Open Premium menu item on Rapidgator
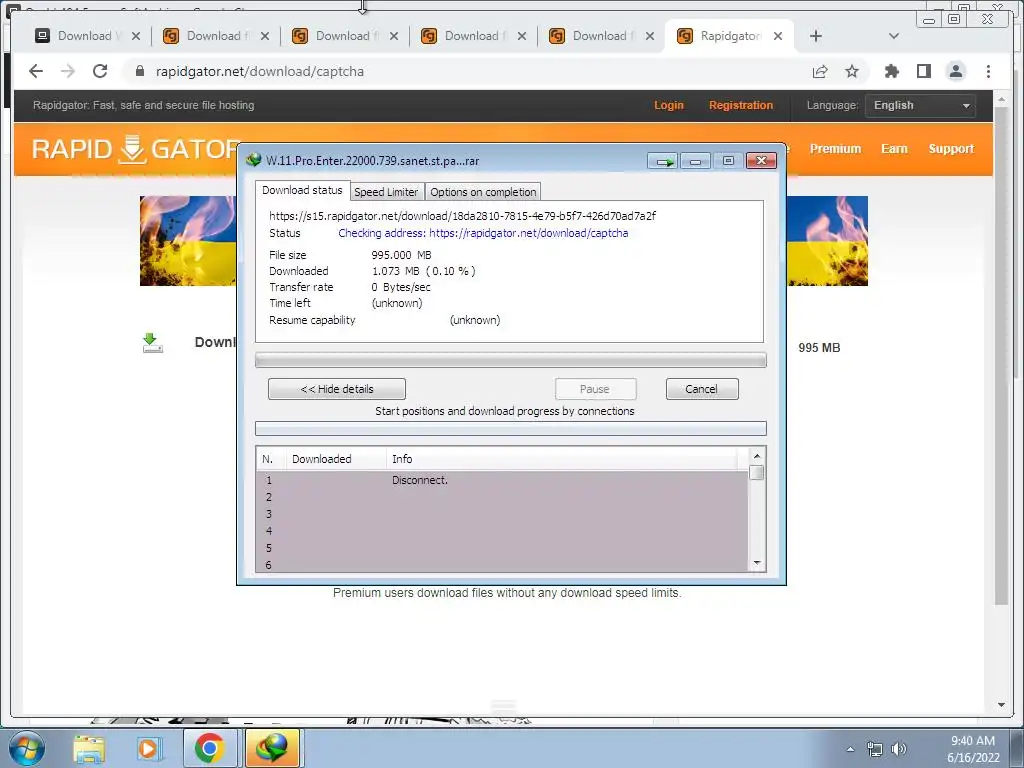This screenshot has height=768, width=1024. coord(835,149)
